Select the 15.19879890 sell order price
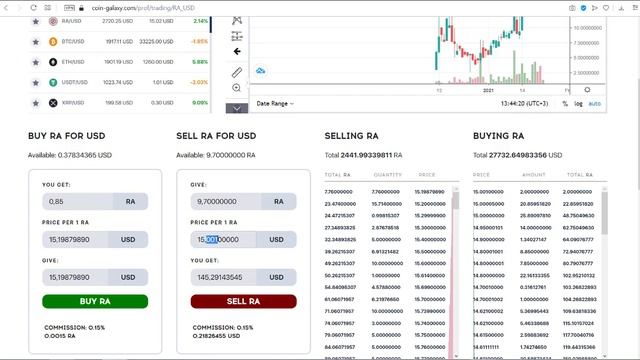Screen dimensions: 640x360 pos(430,192)
